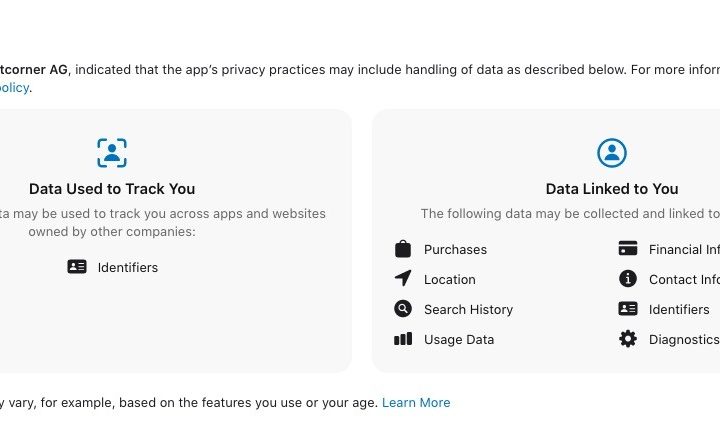Click the Search History magnifier icon
This screenshot has width=720, height=436.
[403, 309]
